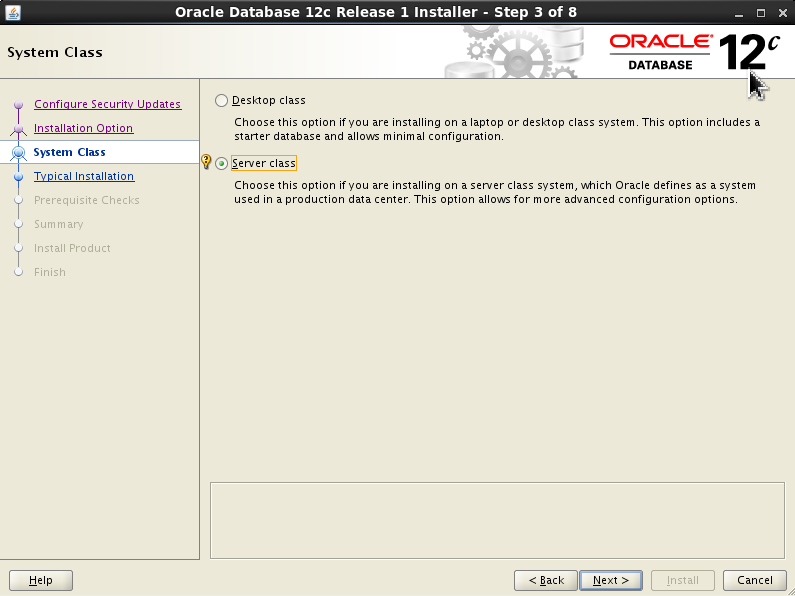795x596 pixels.
Task: Click the System Class page heading
Action: 55,52
